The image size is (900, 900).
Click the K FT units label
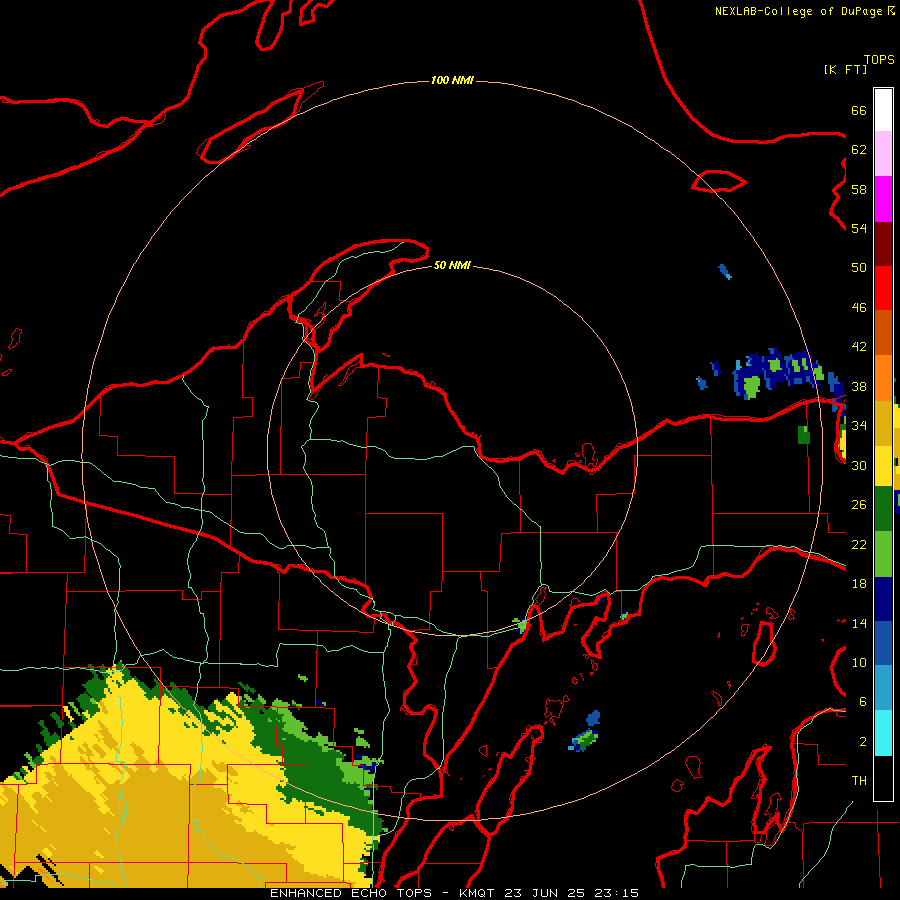845,69
